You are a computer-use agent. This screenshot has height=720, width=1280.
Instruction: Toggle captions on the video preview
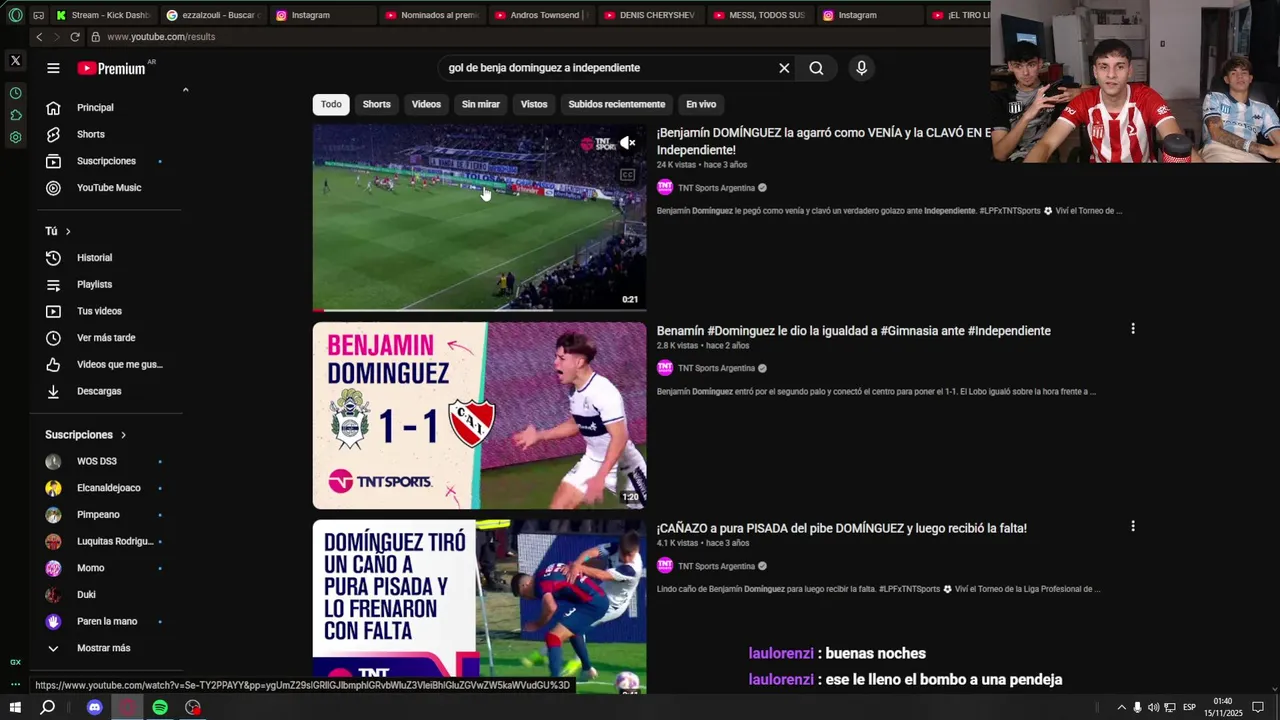[x=627, y=175]
